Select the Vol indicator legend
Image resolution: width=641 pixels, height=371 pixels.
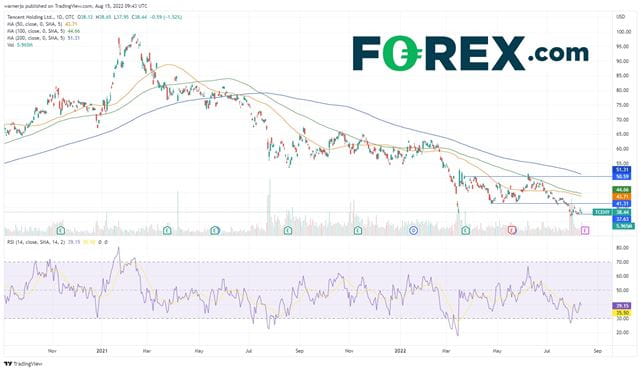pos(20,45)
